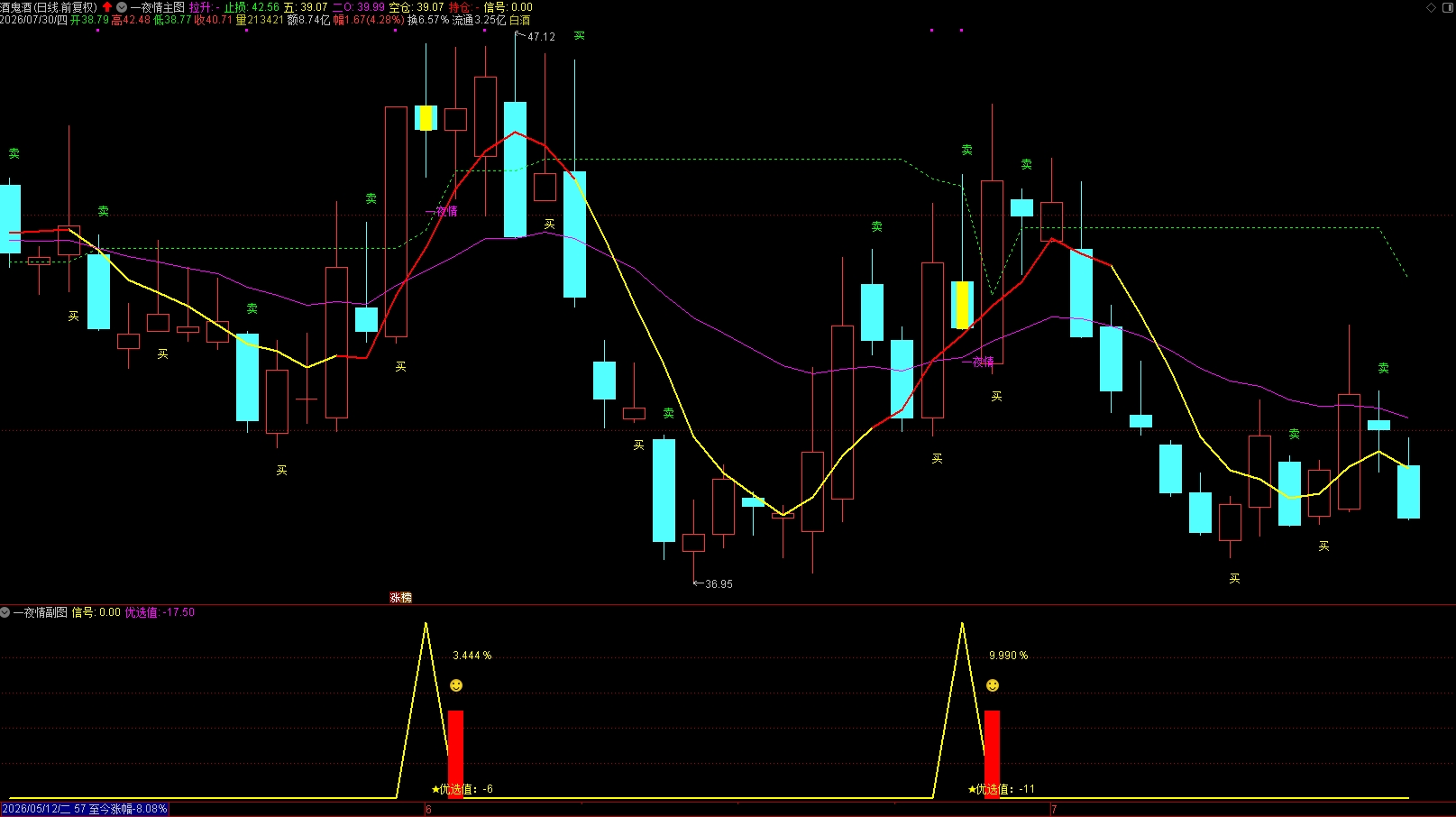Click the second smiley face near 9.990 %
Screen dimensions: 1456x817
(x=993, y=685)
